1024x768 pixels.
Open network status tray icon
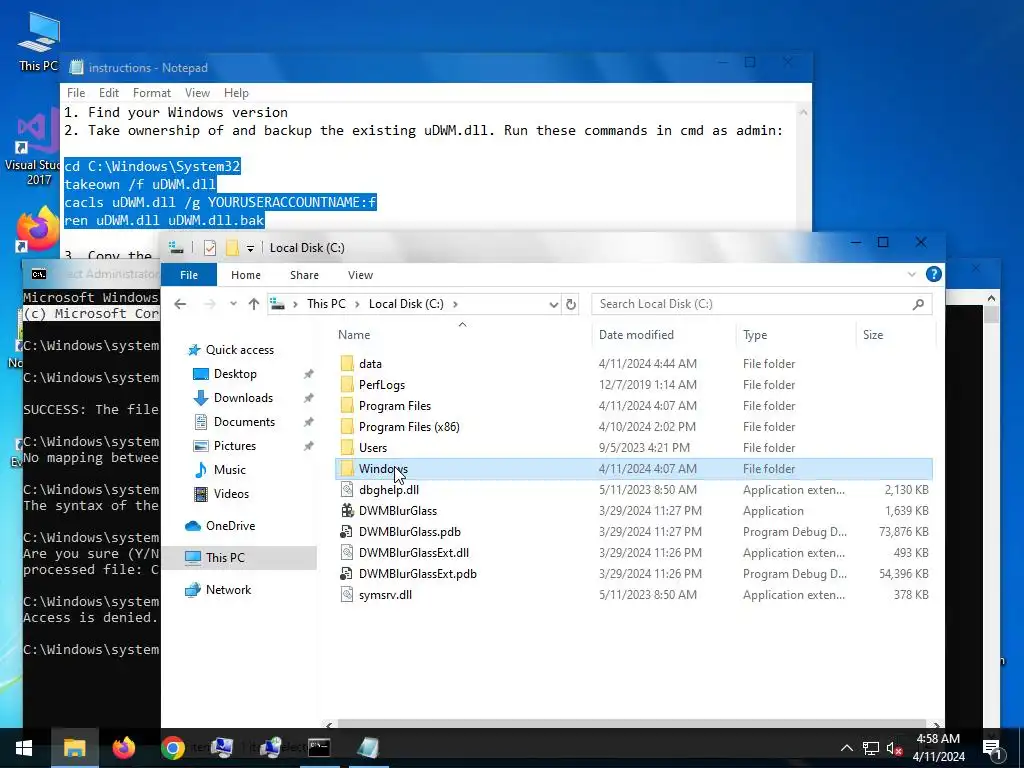pos(871,748)
